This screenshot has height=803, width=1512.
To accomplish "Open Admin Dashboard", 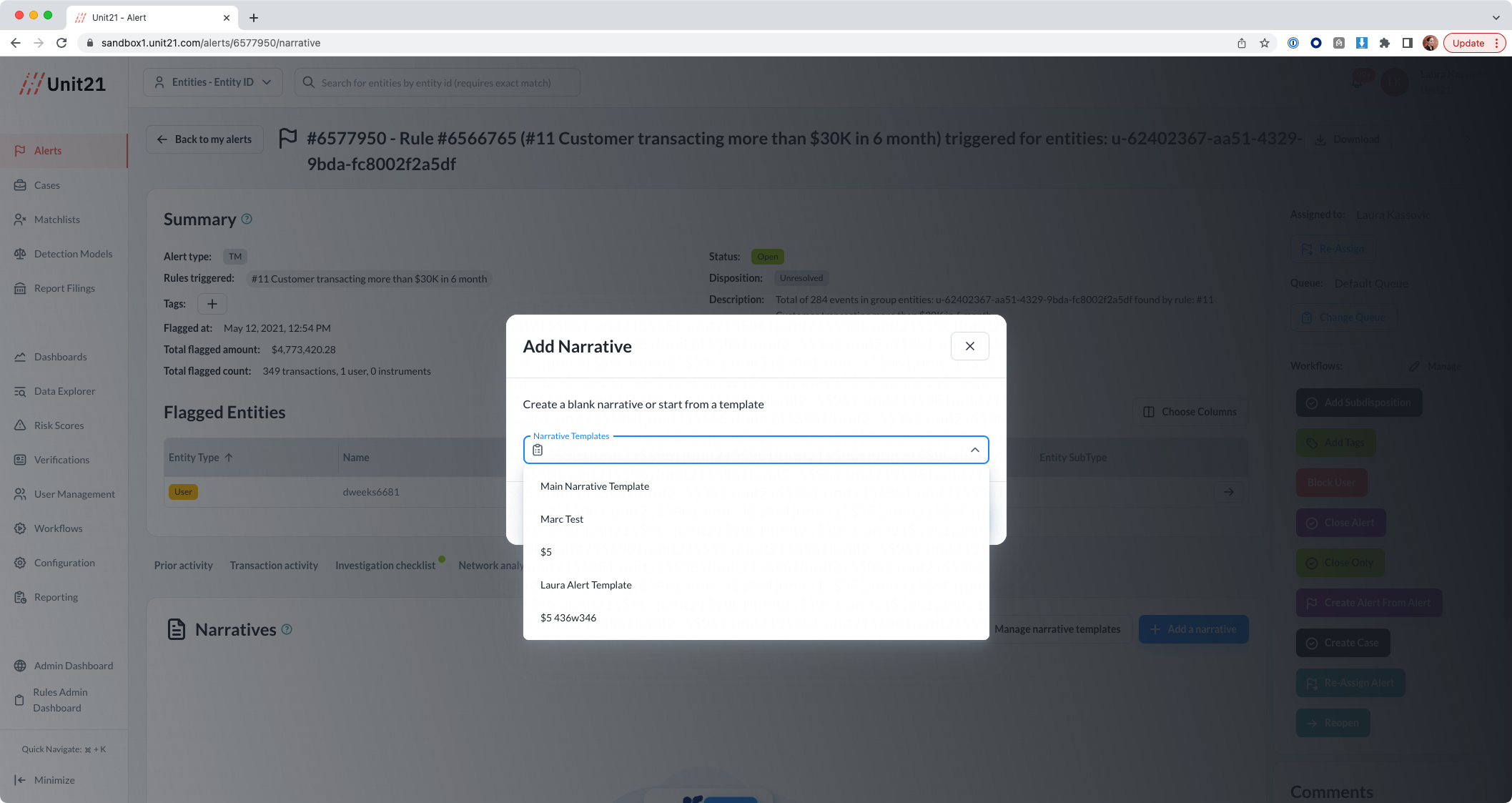I will pyautogui.click(x=64, y=666).
